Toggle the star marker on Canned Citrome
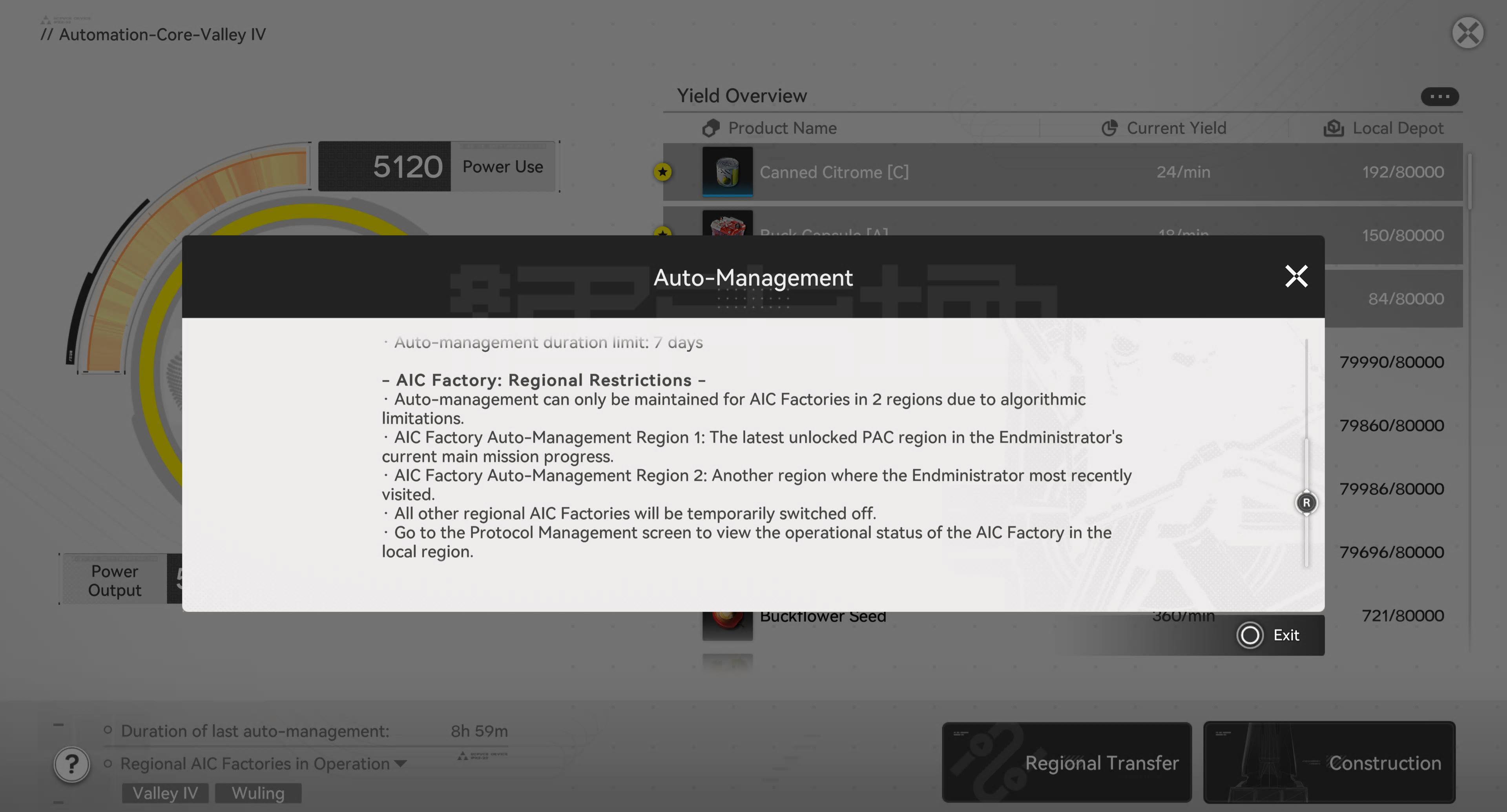 tap(662, 172)
